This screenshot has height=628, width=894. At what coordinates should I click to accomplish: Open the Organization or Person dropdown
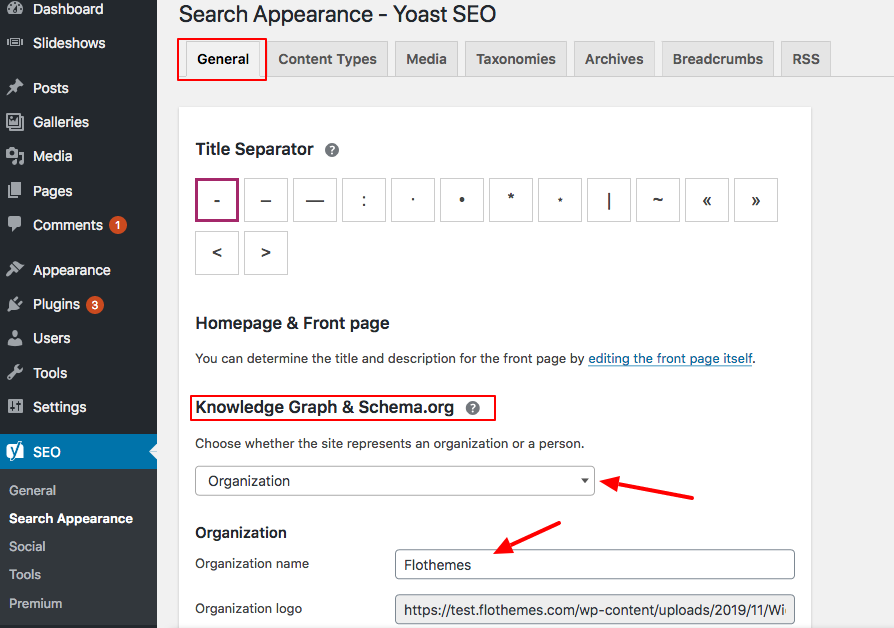coord(394,481)
